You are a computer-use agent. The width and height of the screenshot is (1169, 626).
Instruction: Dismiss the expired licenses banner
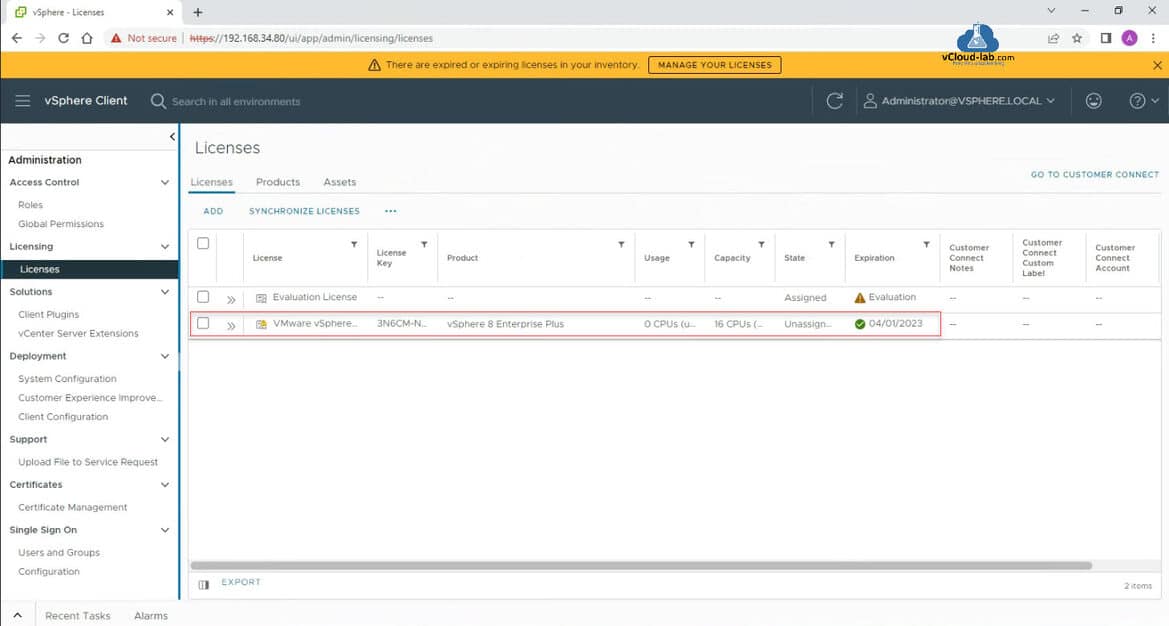1157,66
